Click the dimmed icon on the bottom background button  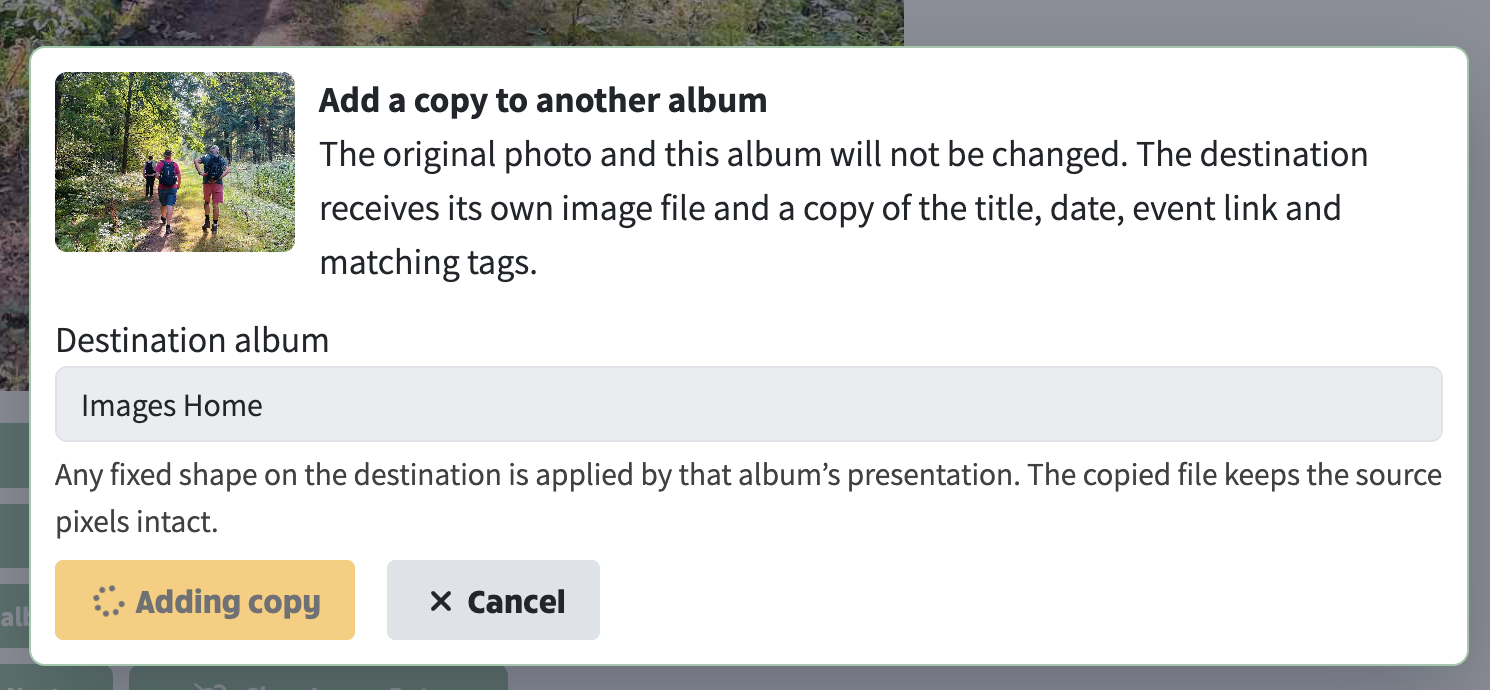tap(210, 685)
